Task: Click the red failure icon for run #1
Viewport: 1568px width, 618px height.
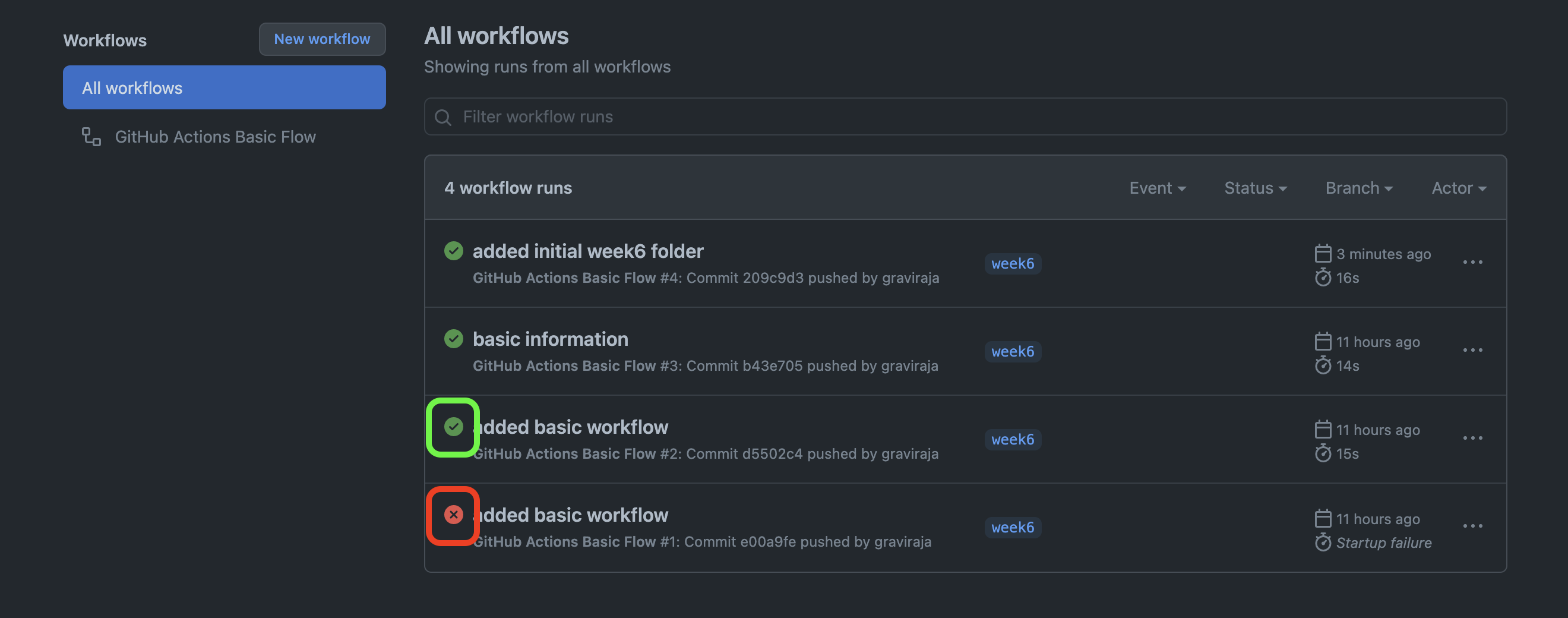Action: [454, 515]
